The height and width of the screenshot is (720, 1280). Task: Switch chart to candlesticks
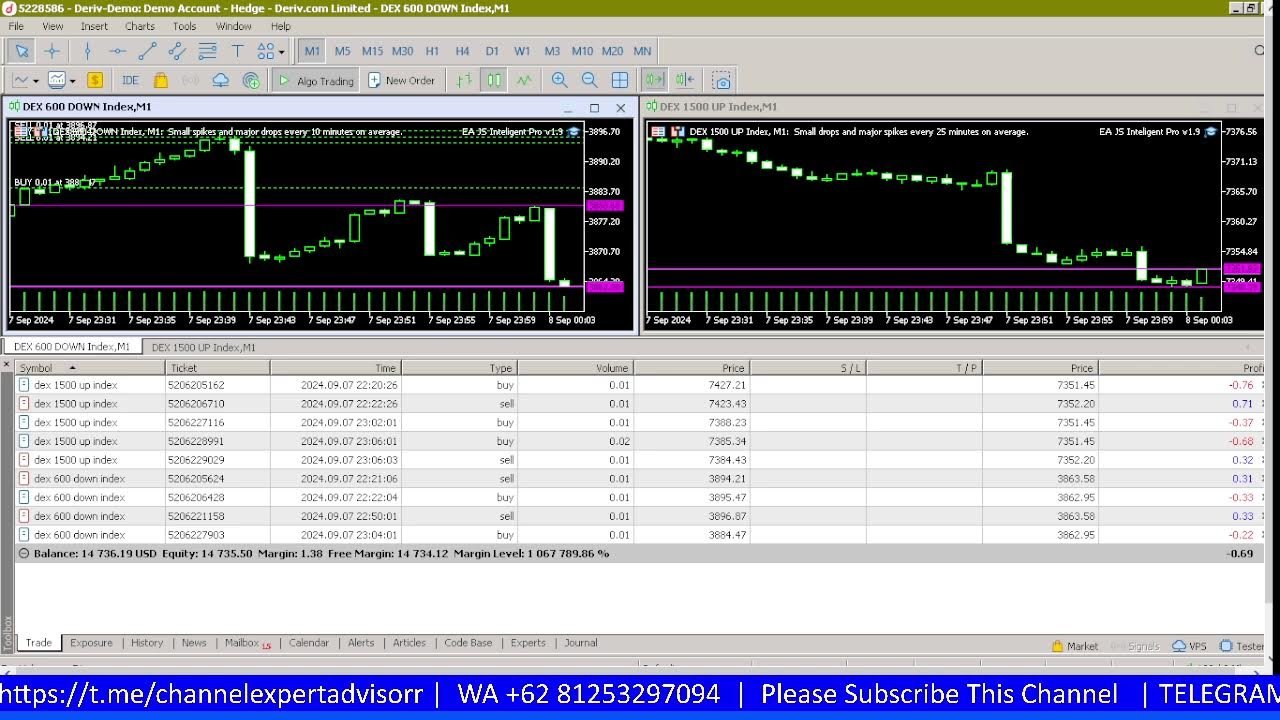(x=494, y=80)
